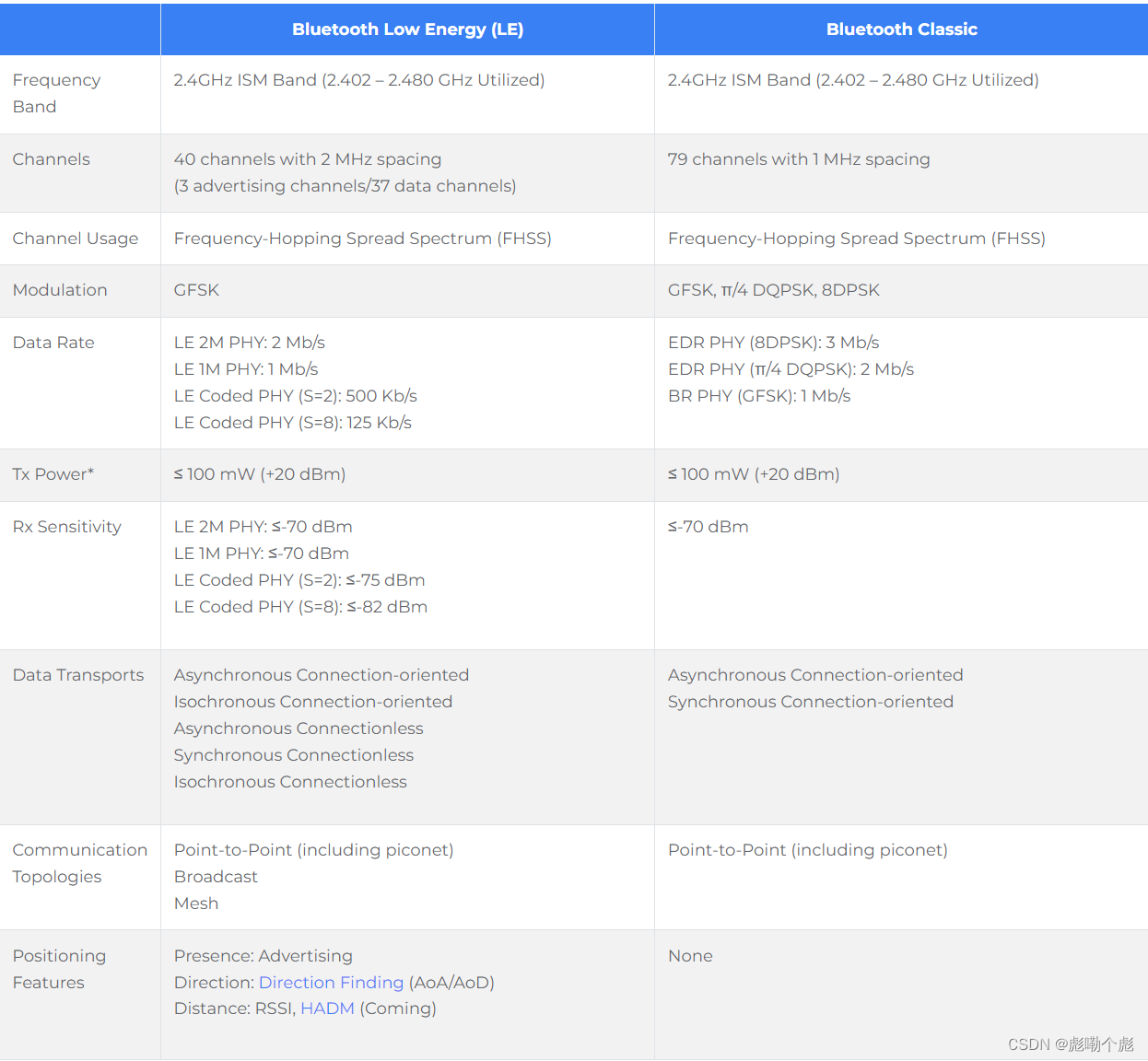Select 'Synchronous Connectionless' line
Screen dimensions: 1148x1061
click(294, 755)
